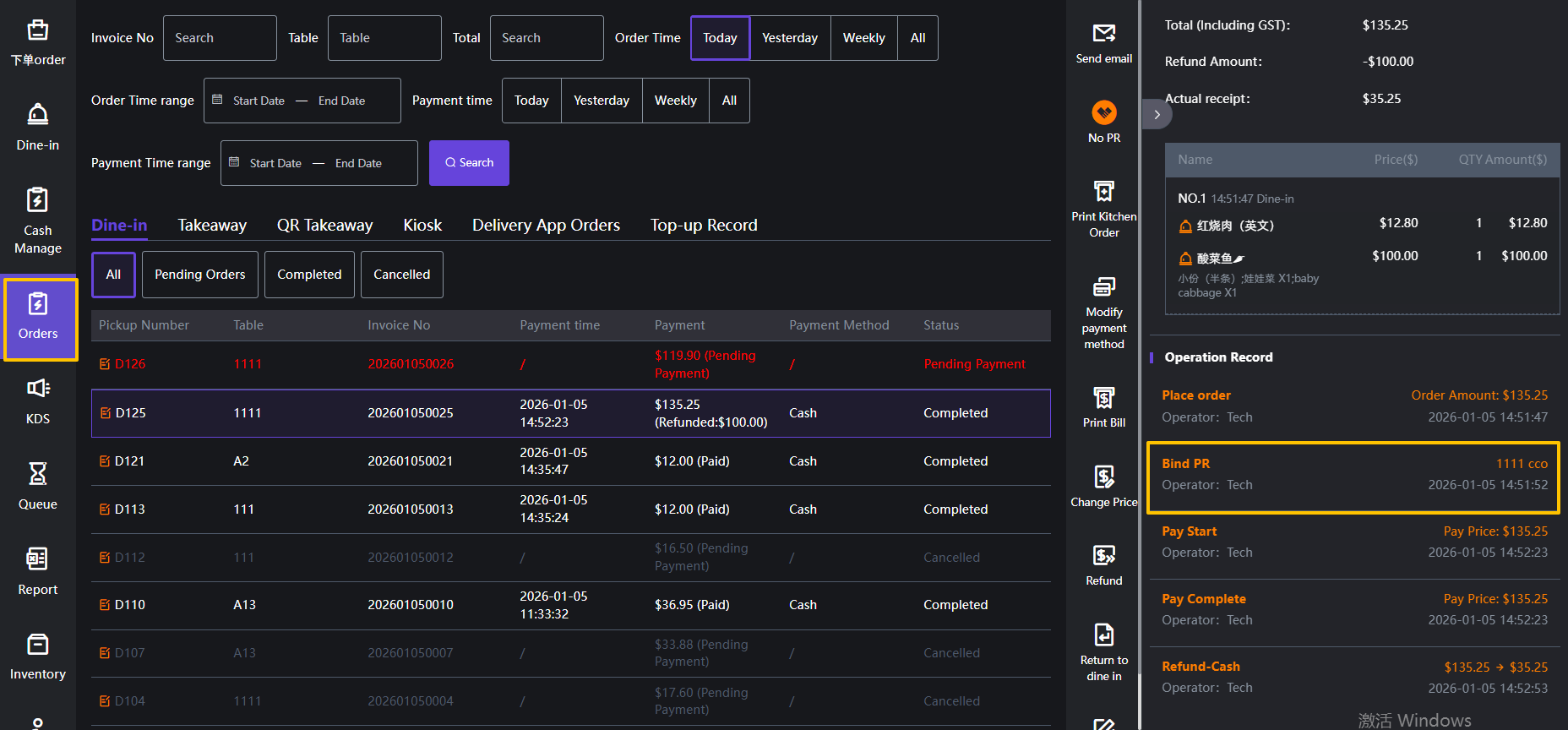Open the KDS screen from sidebar
The height and width of the screenshot is (730, 1568).
[37, 389]
